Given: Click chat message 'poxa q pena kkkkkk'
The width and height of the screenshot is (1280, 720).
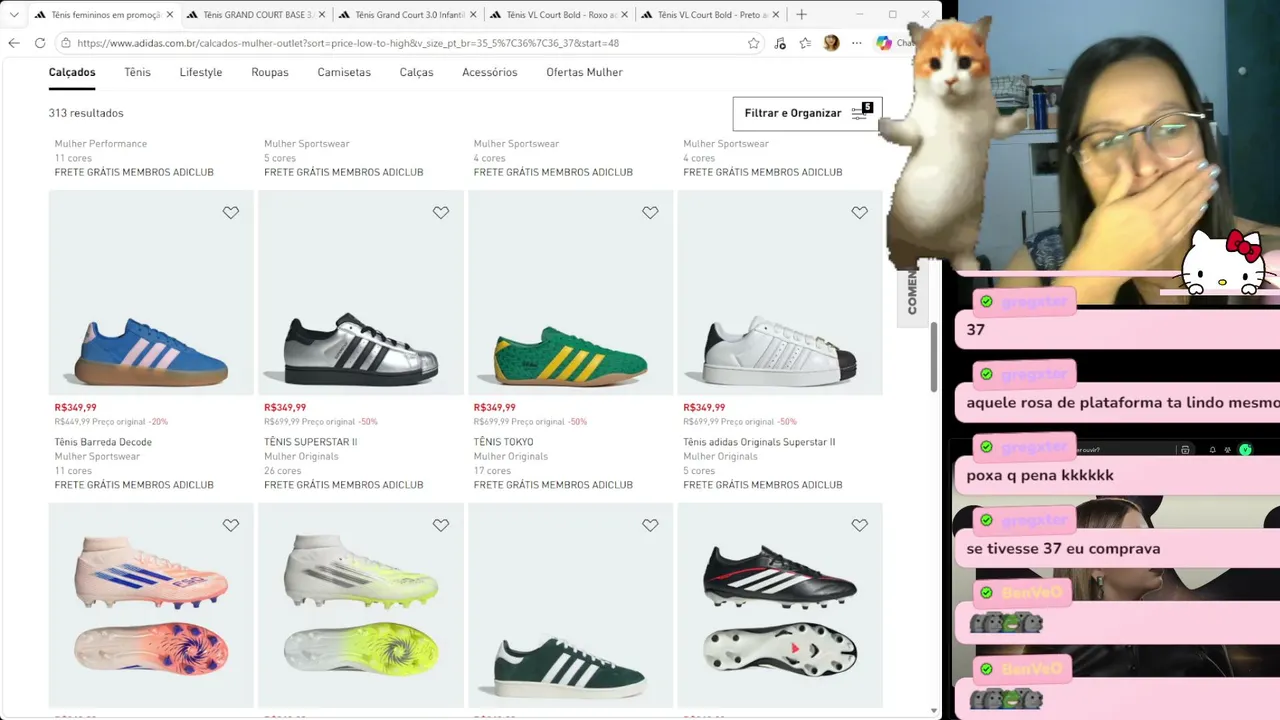Looking at the screenshot, I should pos(1040,475).
